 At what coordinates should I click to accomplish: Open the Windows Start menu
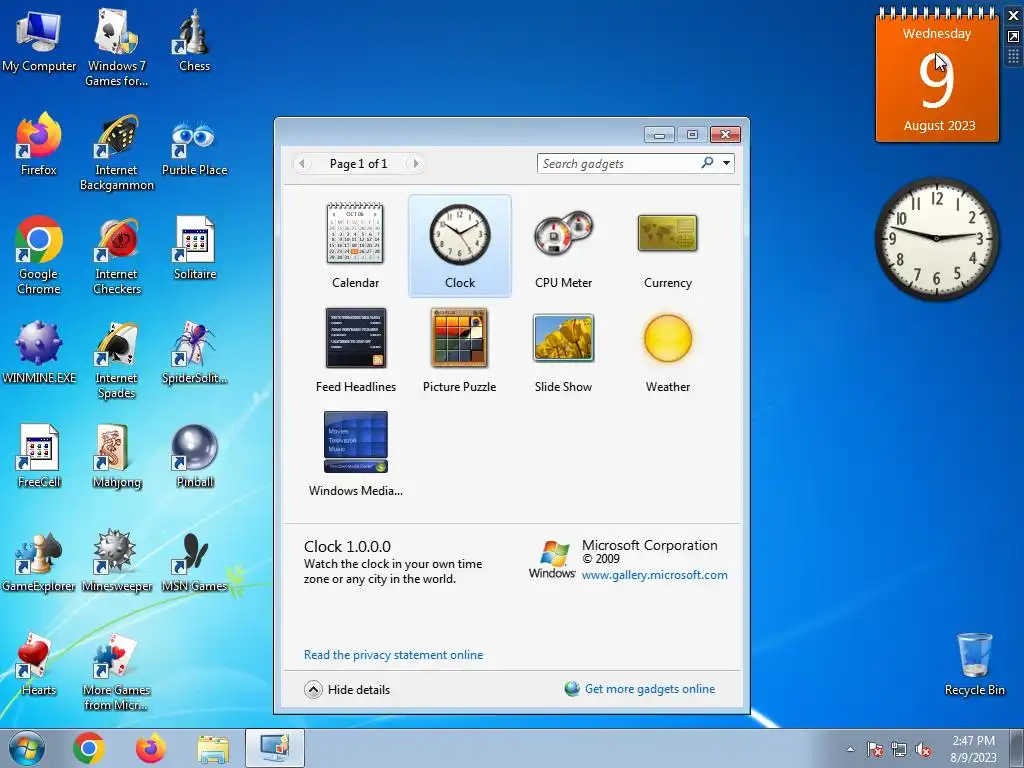(x=27, y=748)
